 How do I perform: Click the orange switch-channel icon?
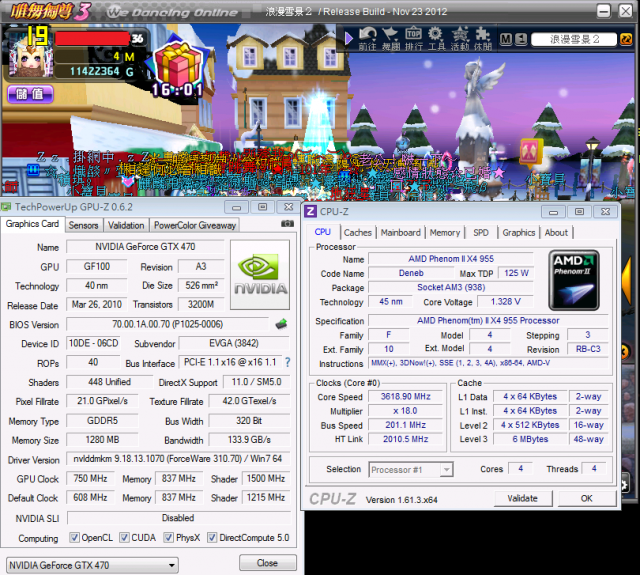626,39
